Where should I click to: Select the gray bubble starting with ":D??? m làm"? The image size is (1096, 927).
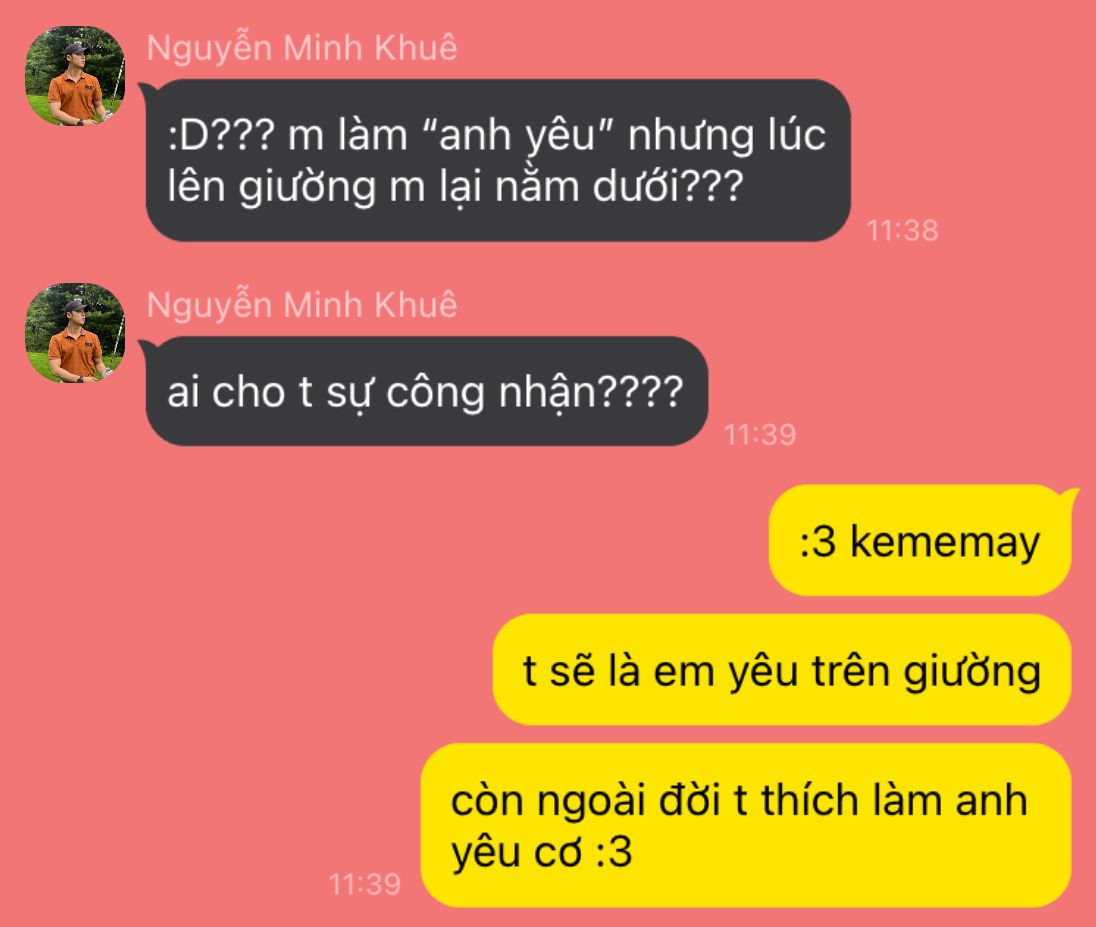497,160
